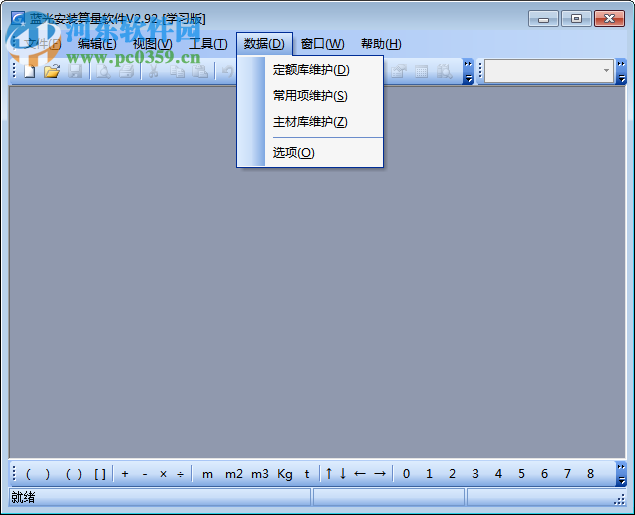Insert digit 8 from symbol bar
Screen dimensions: 635x515
pyautogui.click(x=590, y=474)
